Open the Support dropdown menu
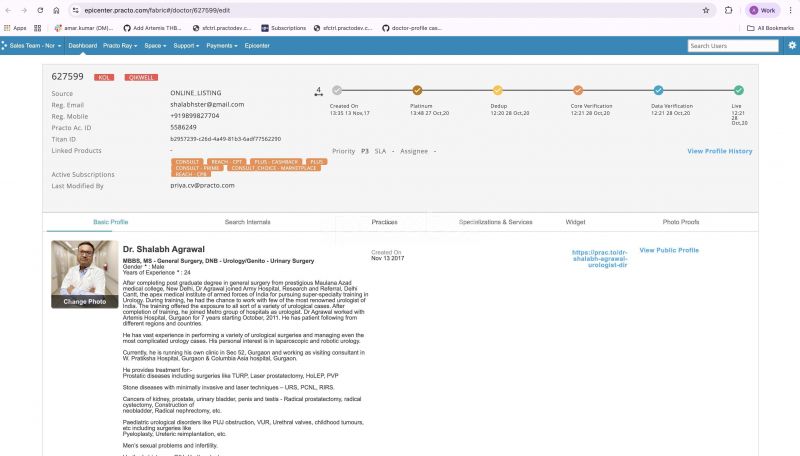The width and height of the screenshot is (800, 456). [x=186, y=45]
